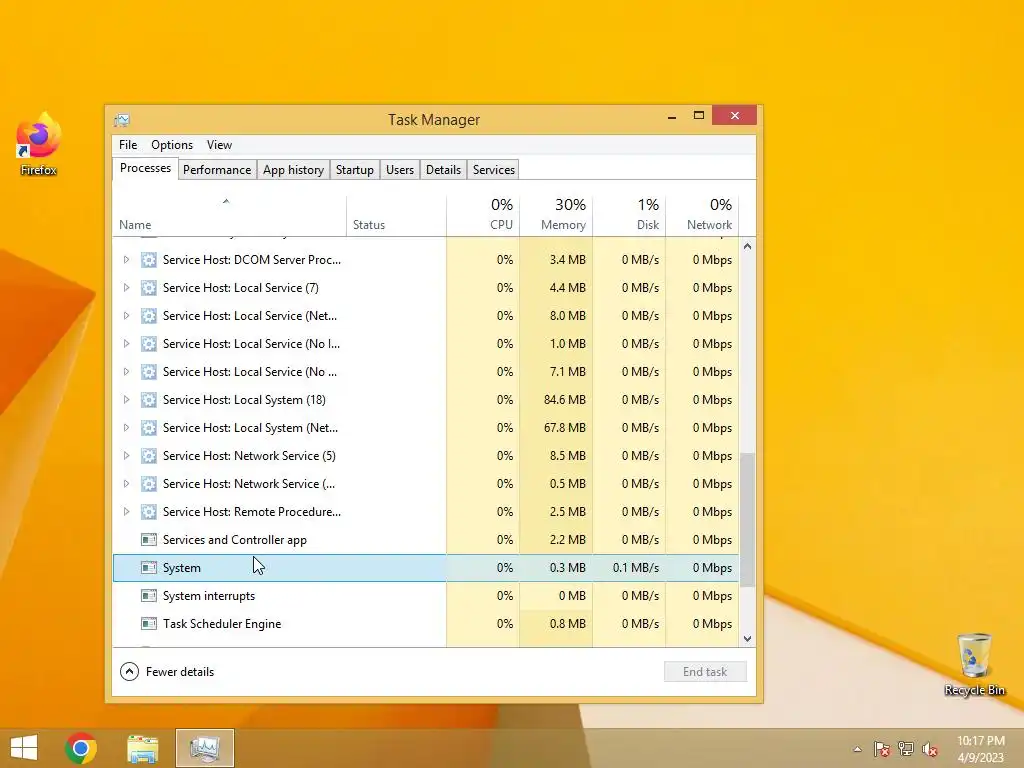Switch to the Users tab
The width and height of the screenshot is (1024, 768).
pyautogui.click(x=400, y=170)
